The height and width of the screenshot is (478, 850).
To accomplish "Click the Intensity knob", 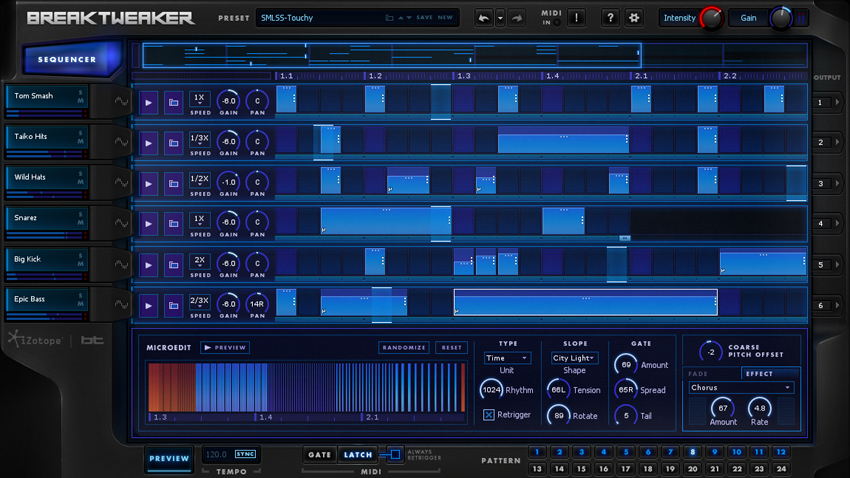I will tap(711, 18).
